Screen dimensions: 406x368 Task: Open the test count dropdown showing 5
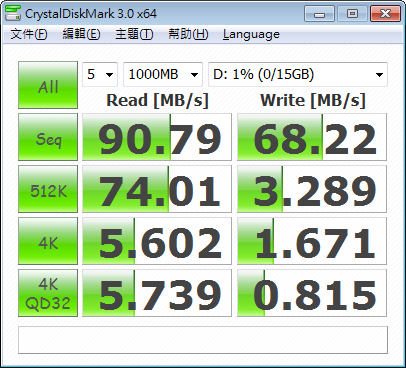[100, 74]
